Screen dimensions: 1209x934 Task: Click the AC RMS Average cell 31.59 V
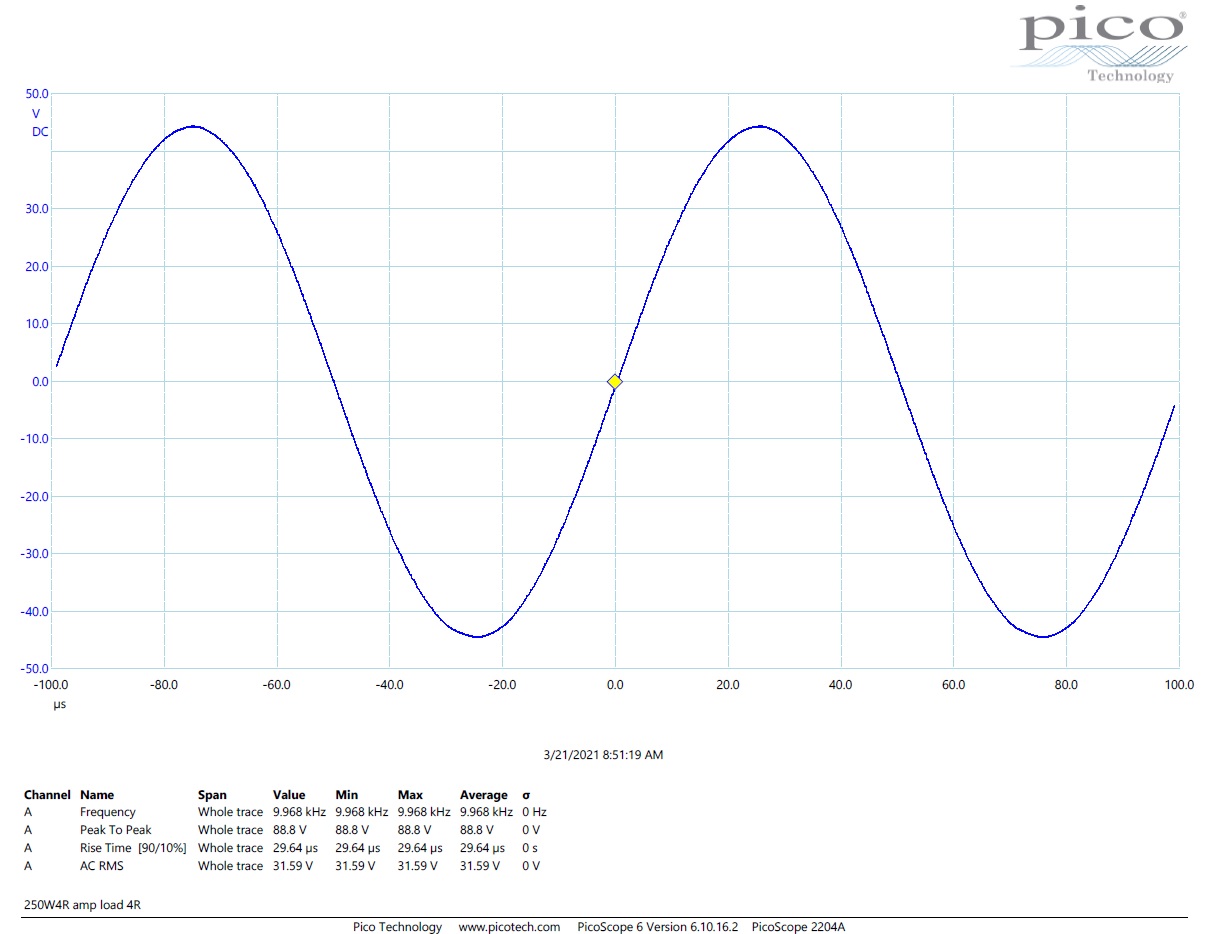pos(480,866)
